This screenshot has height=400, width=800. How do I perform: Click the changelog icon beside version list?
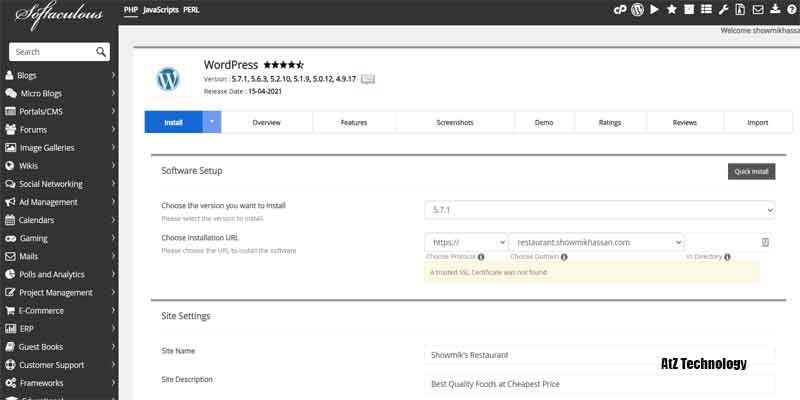(368, 79)
